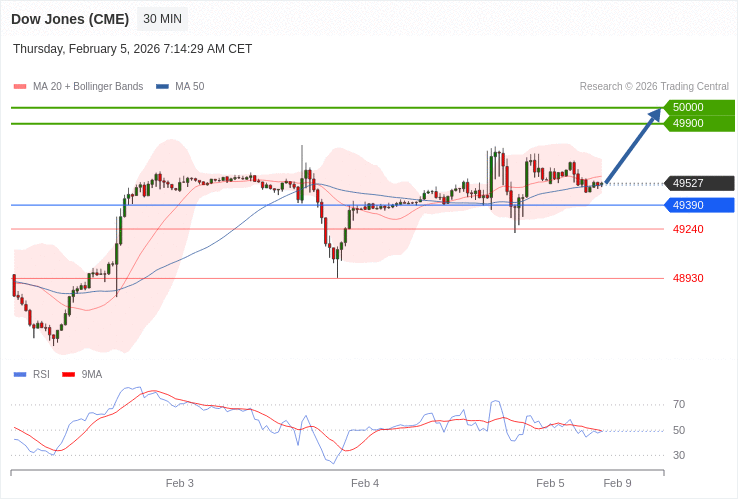Viewport: 738px width, 500px height.
Task: Click the 'Feb 9' date axis label
Action: 618,484
